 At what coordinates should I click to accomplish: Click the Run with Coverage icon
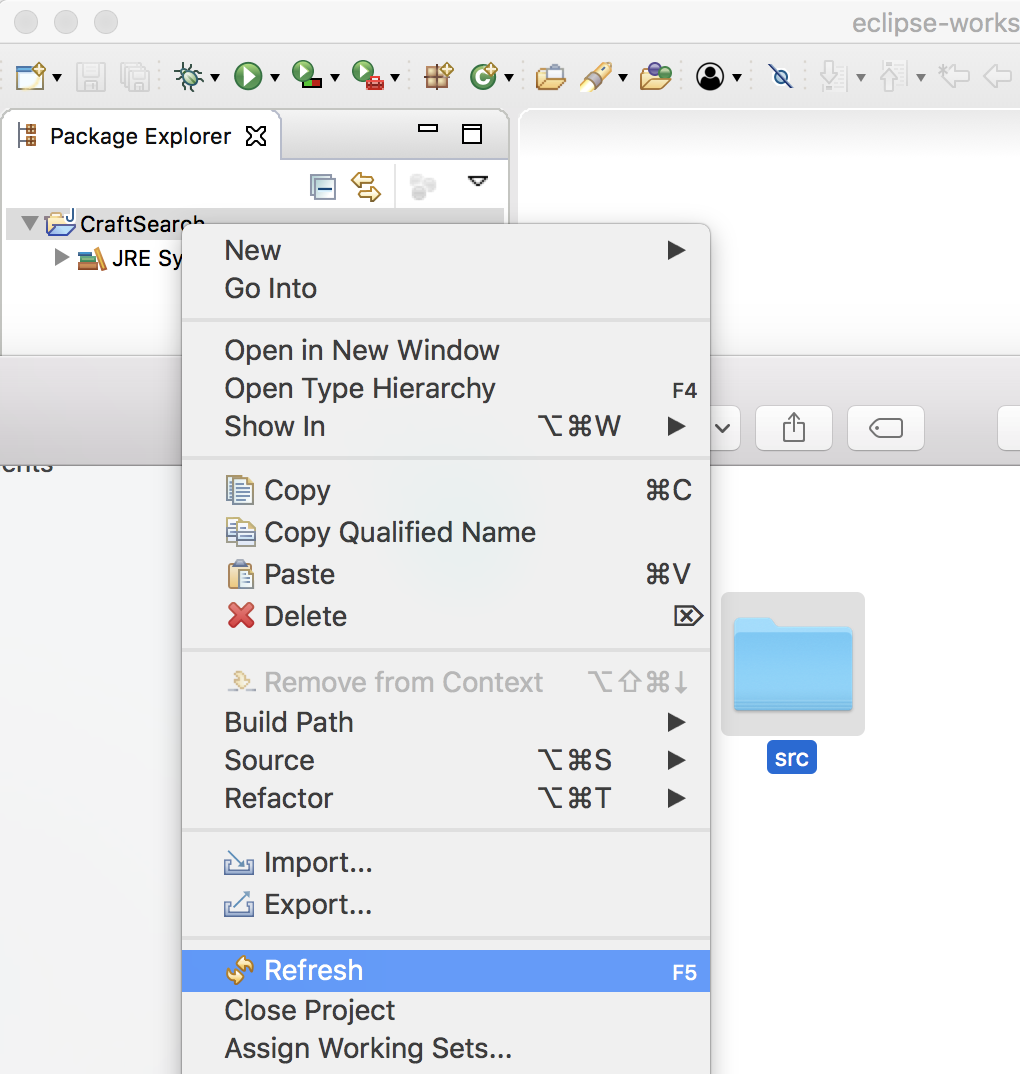306,76
